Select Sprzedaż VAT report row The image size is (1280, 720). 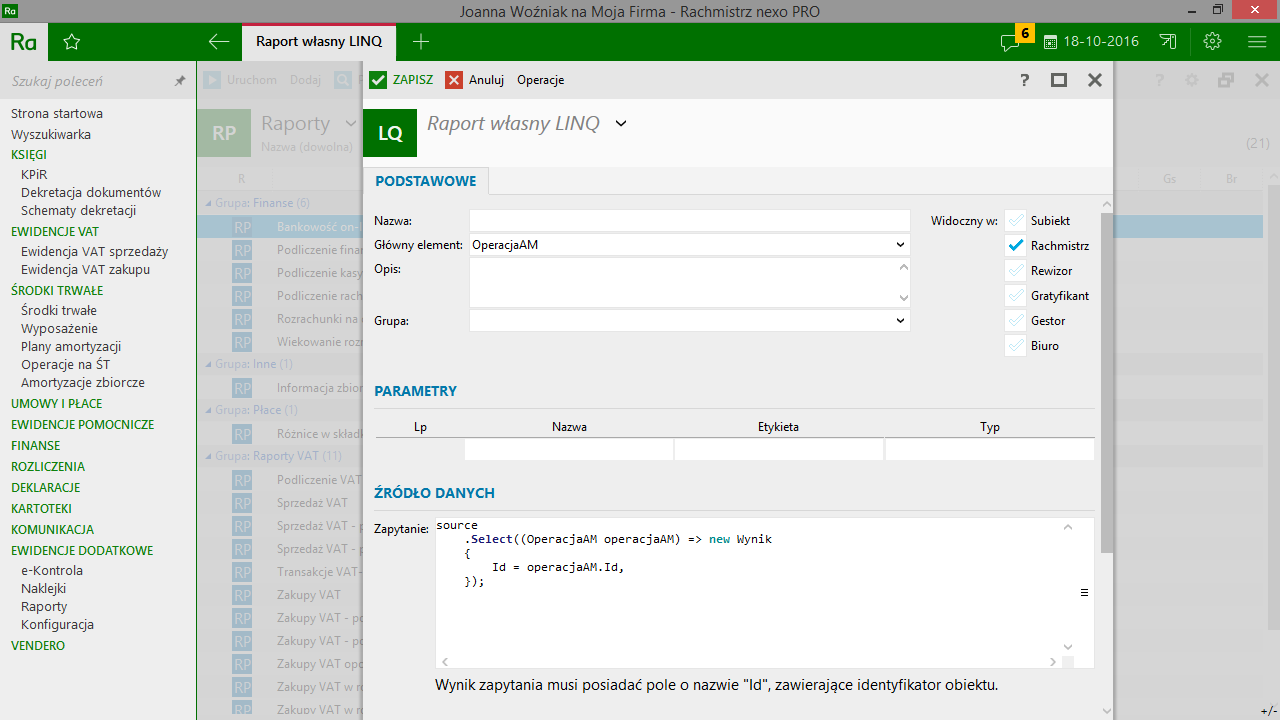click(312, 503)
